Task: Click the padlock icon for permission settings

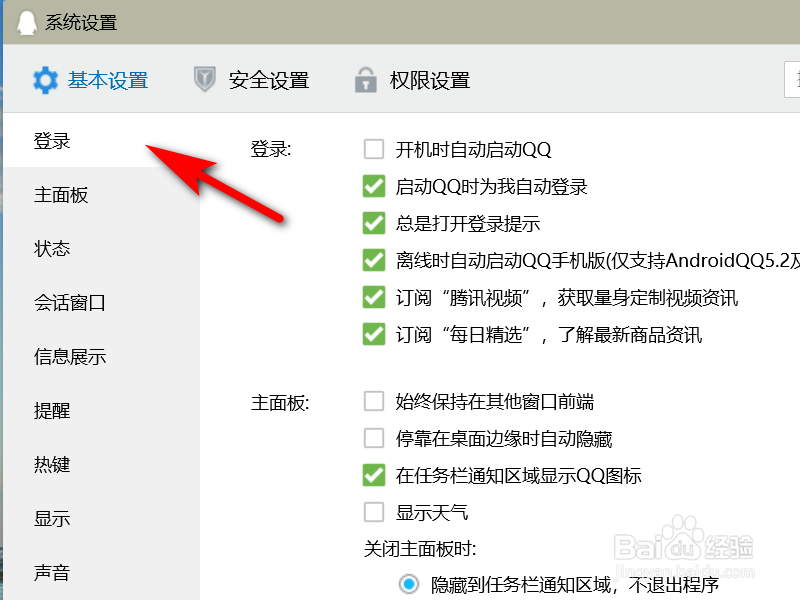Action: coord(366,80)
